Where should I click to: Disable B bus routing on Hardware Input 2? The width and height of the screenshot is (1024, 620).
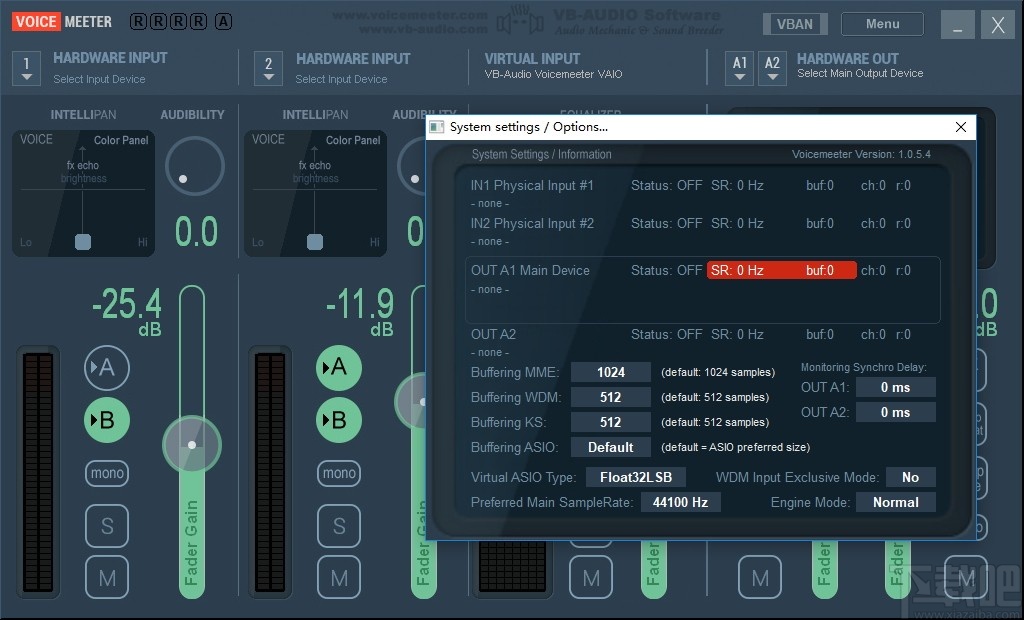tap(339, 420)
